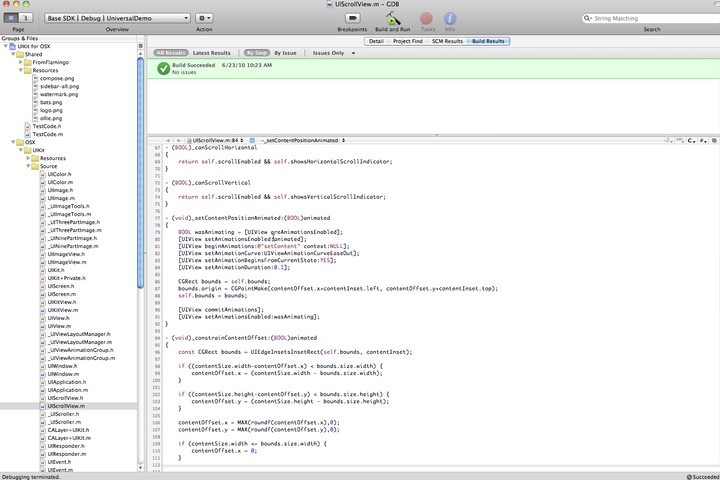Click the Tasks stop icon
This screenshot has height=480, width=720.
coord(427,18)
